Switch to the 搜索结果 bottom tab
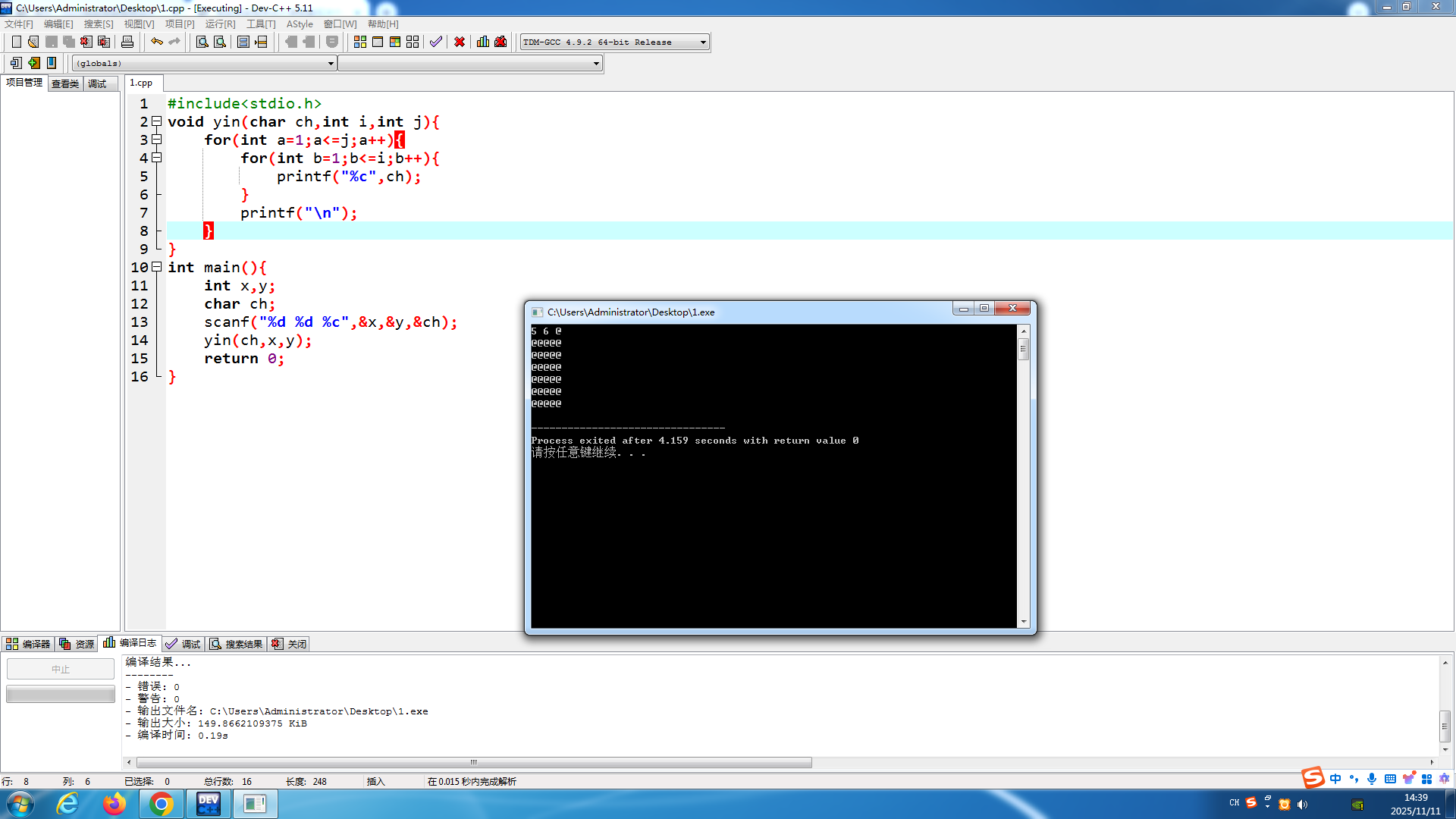Image resolution: width=1456 pixels, height=819 pixels. (237, 644)
